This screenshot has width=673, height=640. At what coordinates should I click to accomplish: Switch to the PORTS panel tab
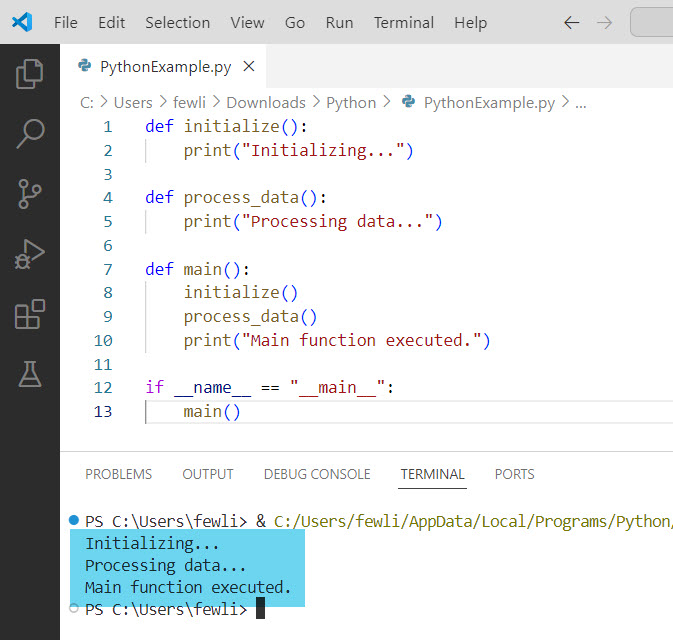[x=514, y=474]
